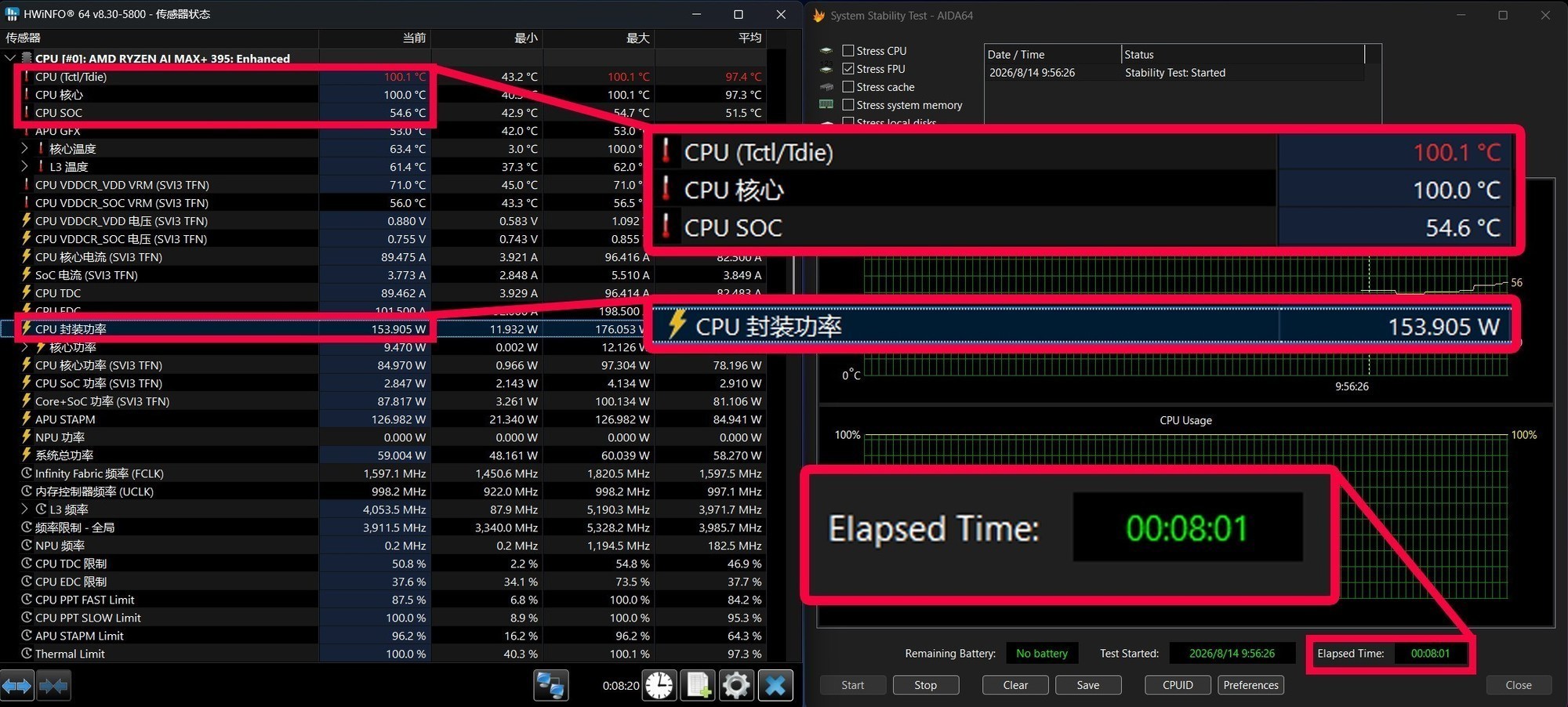Viewport: 1568px width, 707px height.
Task: Click the Test Started date value field
Action: (1232, 653)
